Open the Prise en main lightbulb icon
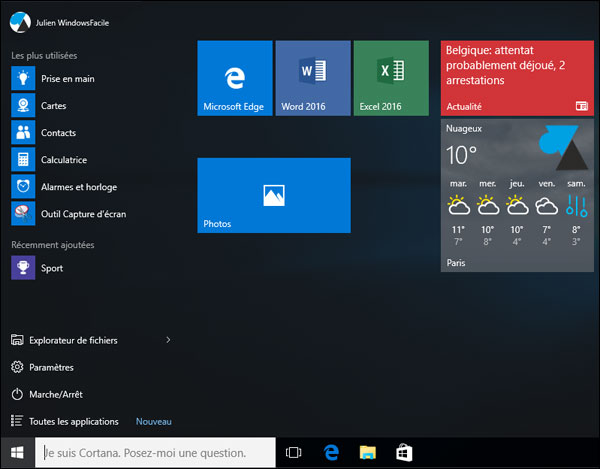This screenshot has height=469, width=600. pos(23,78)
